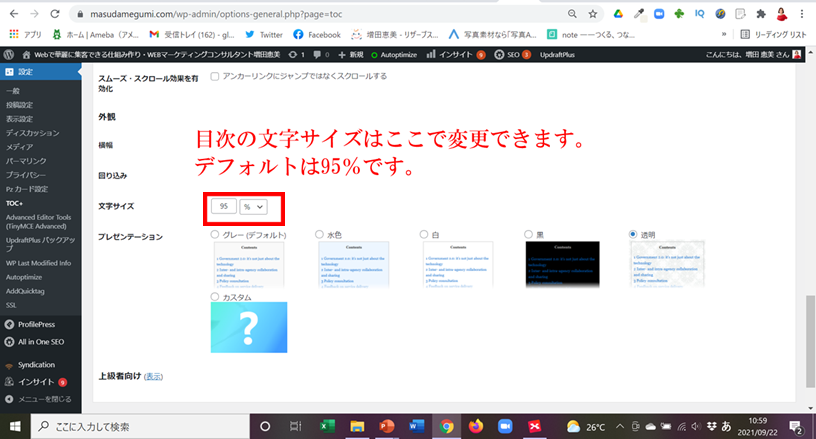Select the カスタム presentation radio
Screen dimensions: 816x439
click(214, 296)
